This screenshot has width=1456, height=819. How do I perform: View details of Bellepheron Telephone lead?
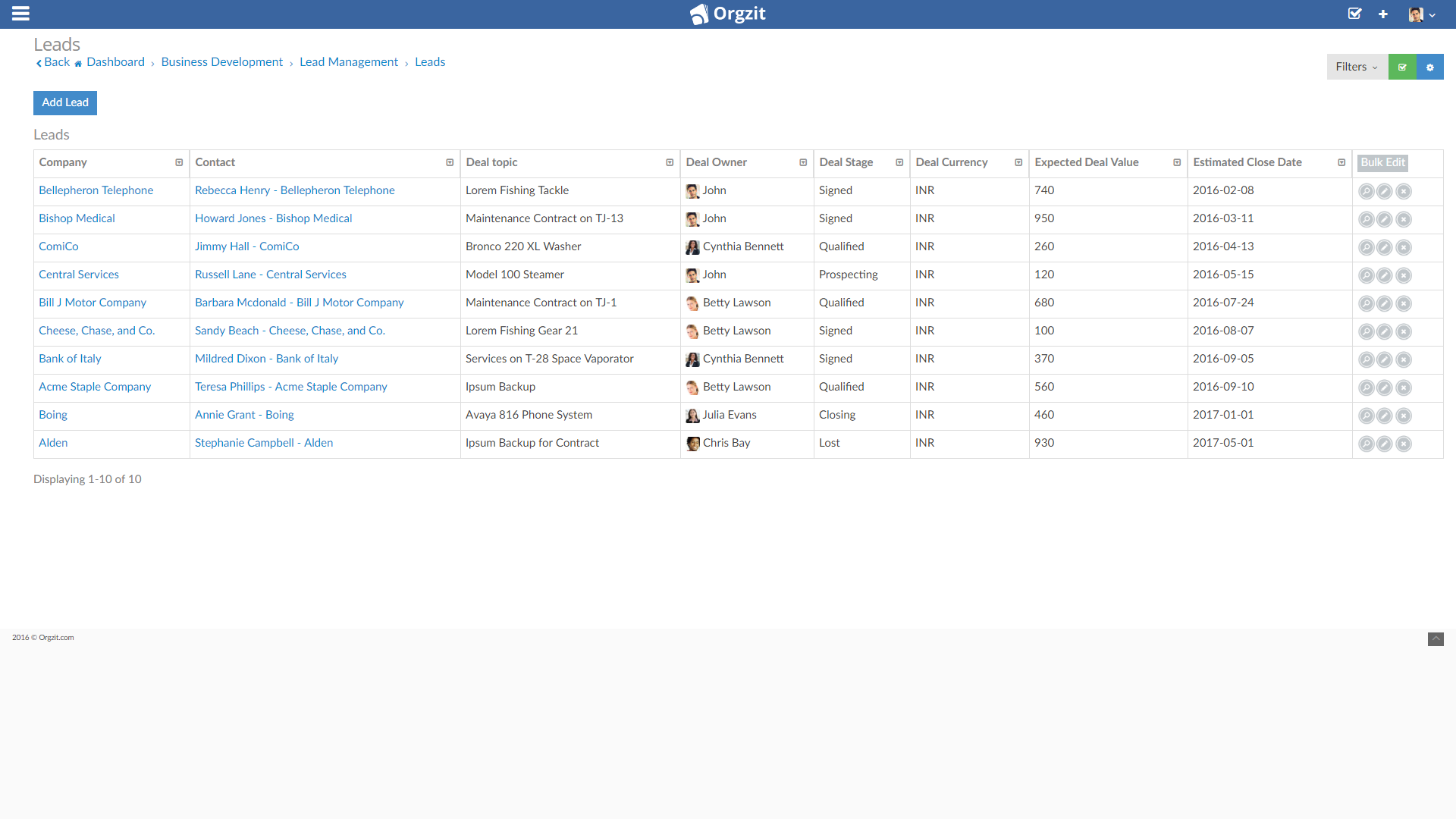point(1366,192)
